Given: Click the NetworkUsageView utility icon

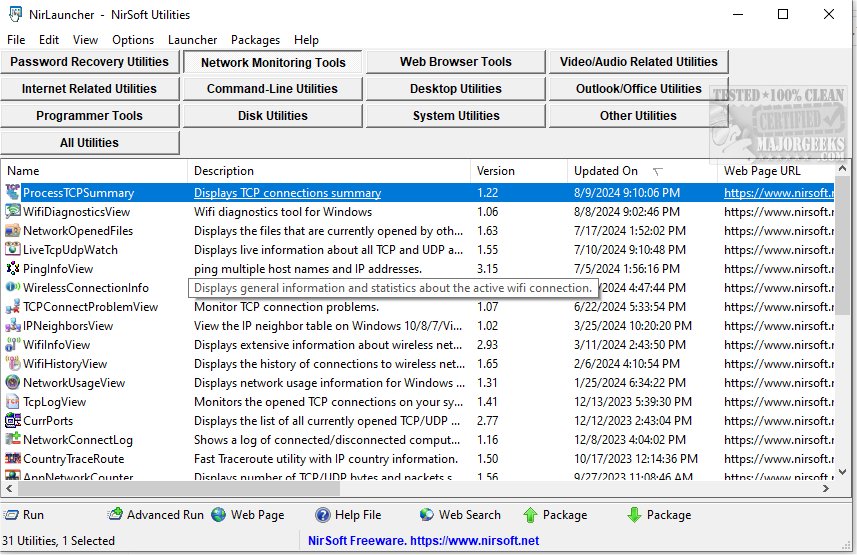Looking at the screenshot, I should (x=13, y=383).
